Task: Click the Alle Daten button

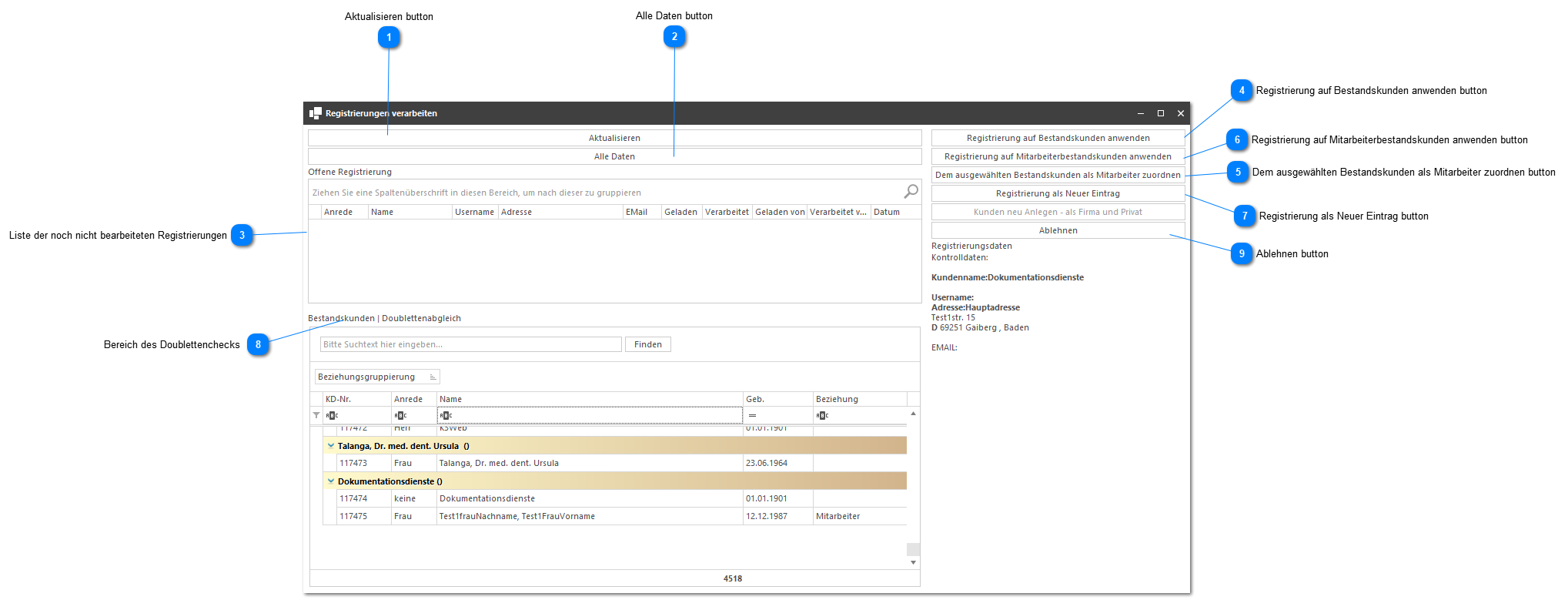Action: (x=614, y=156)
